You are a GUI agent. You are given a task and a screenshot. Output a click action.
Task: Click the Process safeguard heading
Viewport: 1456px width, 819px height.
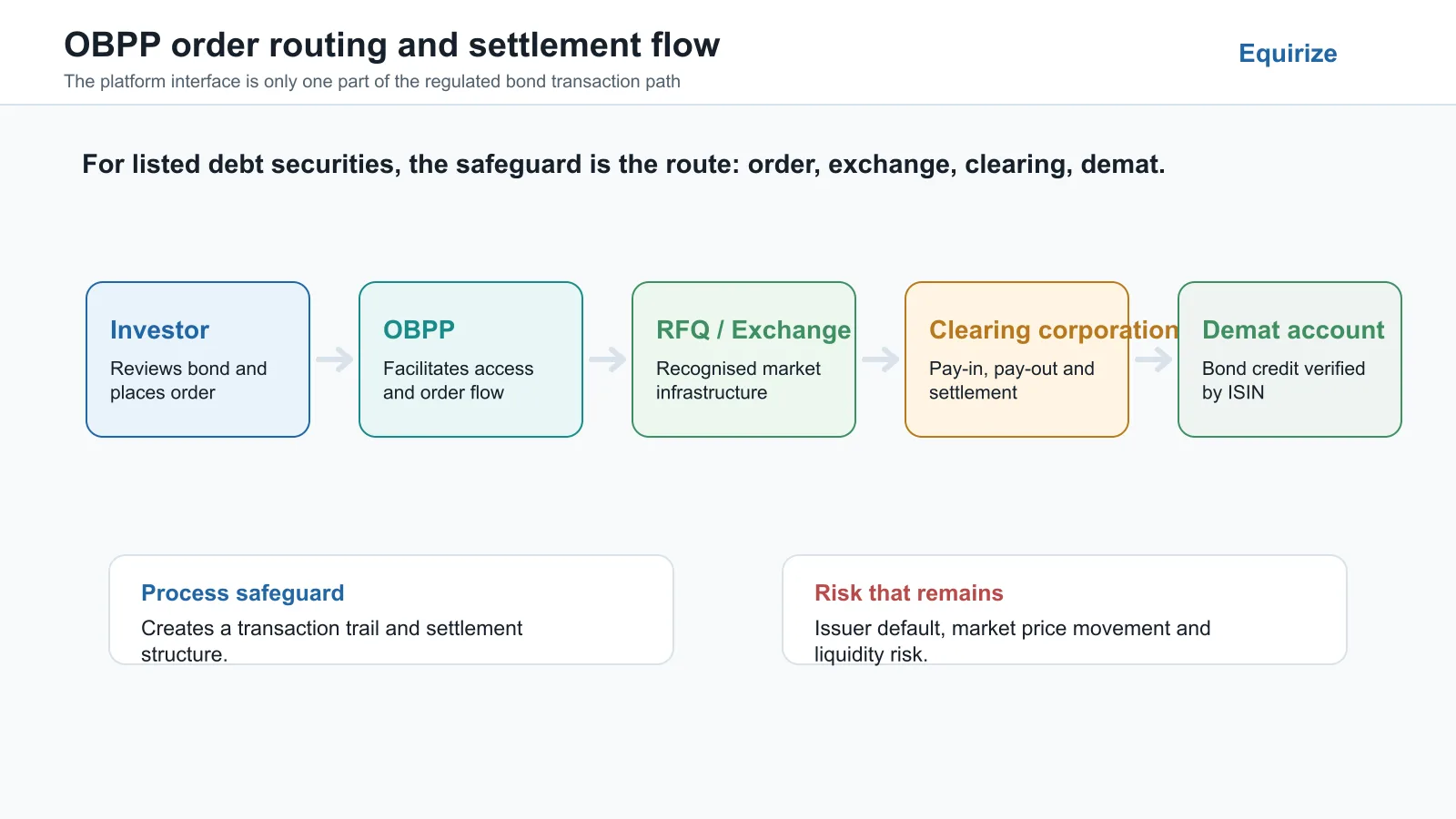click(x=243, y=593)
